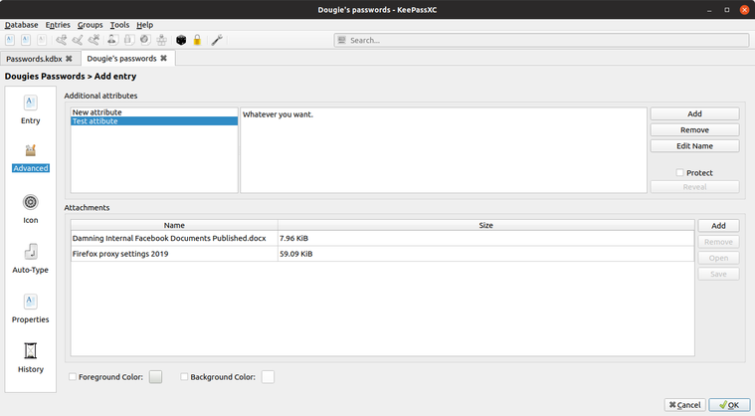
Task: Confirm the entry with OK
Action: click(729, 405)
